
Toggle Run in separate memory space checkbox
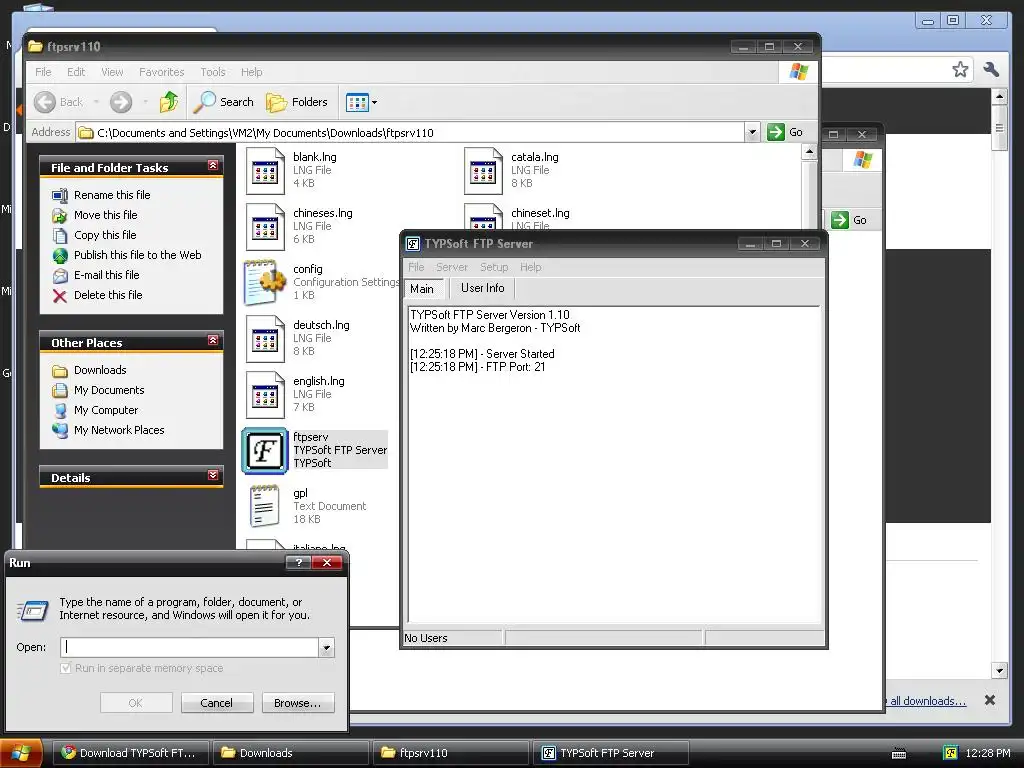point(65,668)
